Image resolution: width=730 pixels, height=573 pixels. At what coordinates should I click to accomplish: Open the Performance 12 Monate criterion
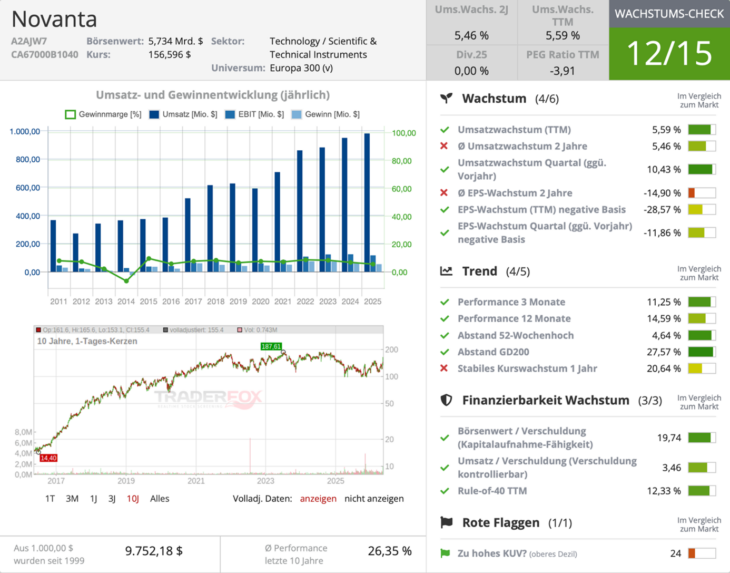pos(514,318)
